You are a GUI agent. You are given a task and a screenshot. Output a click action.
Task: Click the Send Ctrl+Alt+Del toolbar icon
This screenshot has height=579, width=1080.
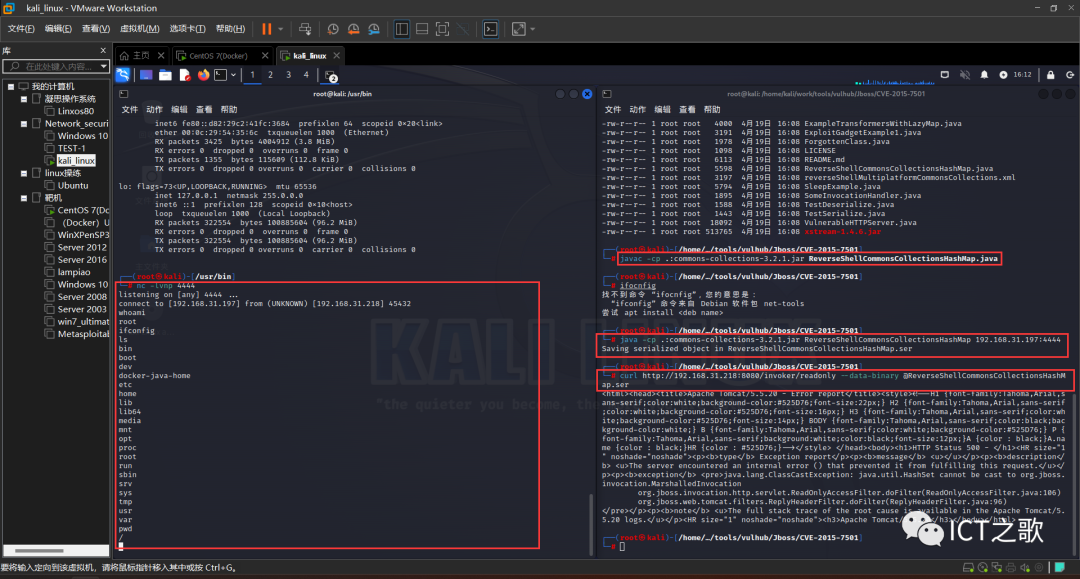tap(305, 29)
